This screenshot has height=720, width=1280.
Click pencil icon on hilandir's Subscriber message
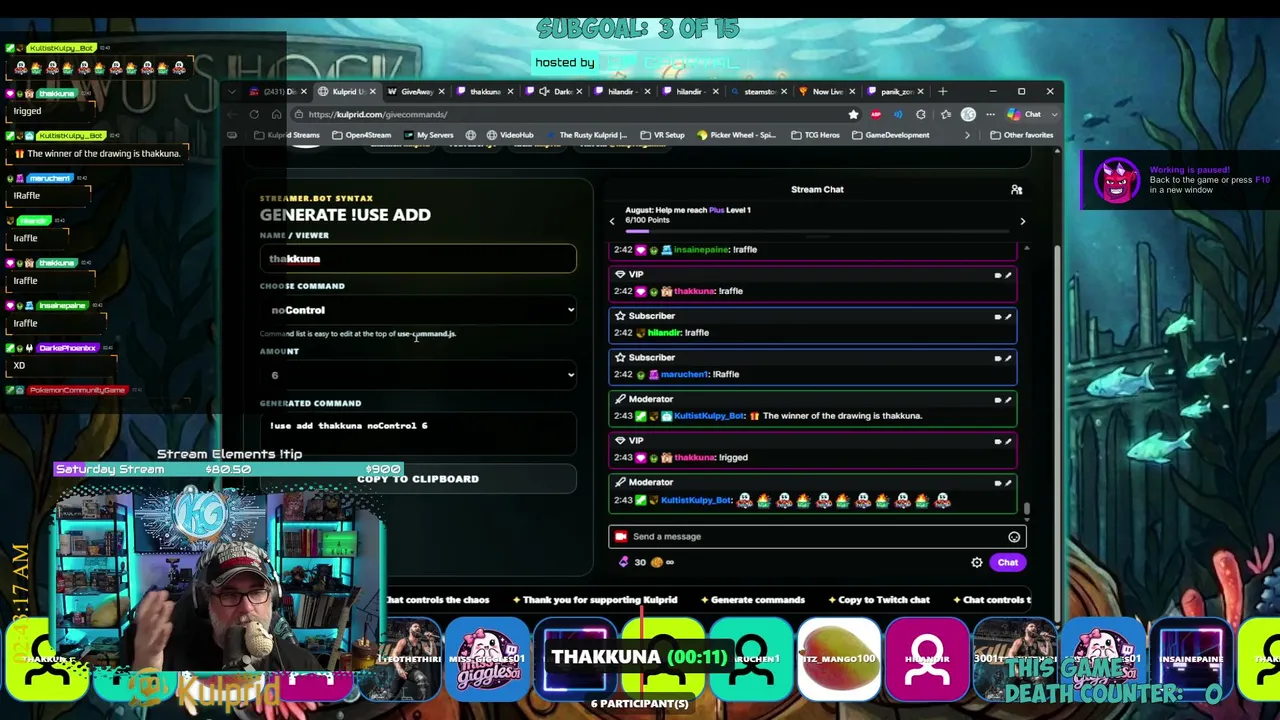1008,316
